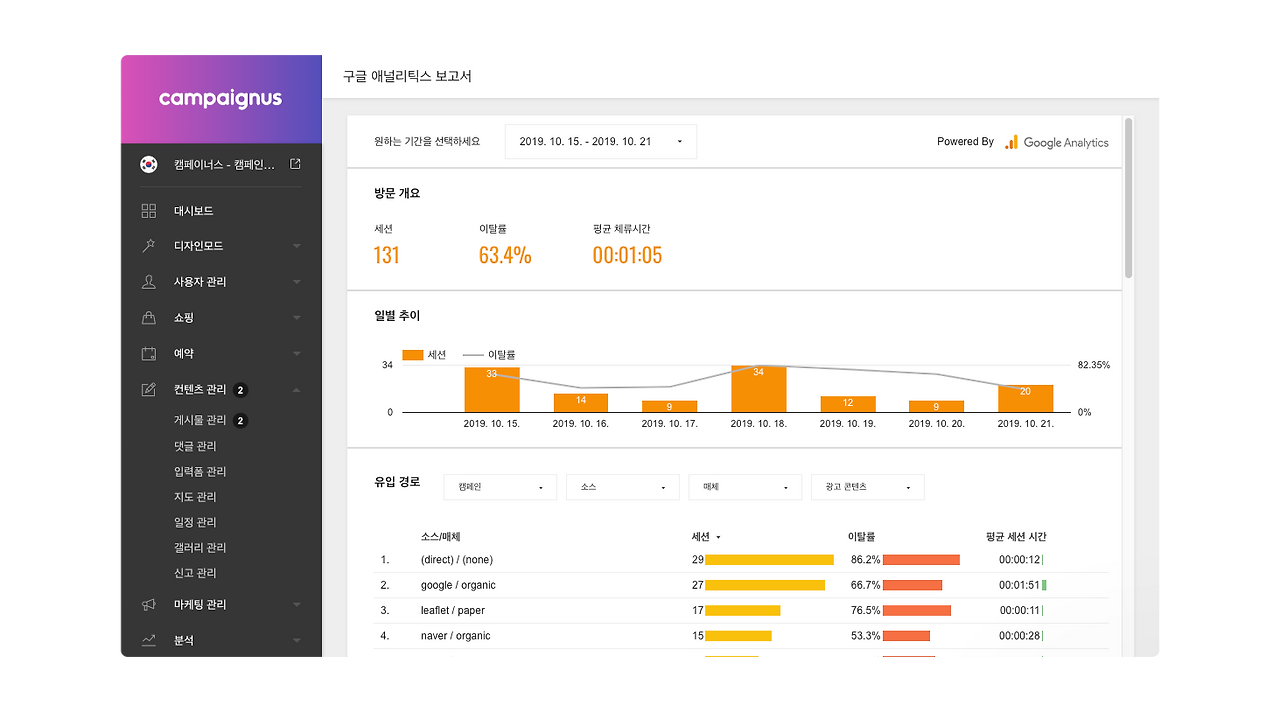Toggle the 세션 legend in daily chart
Image resolution: width=1280 pixels, height=712 pixels.
coord(424,354)
